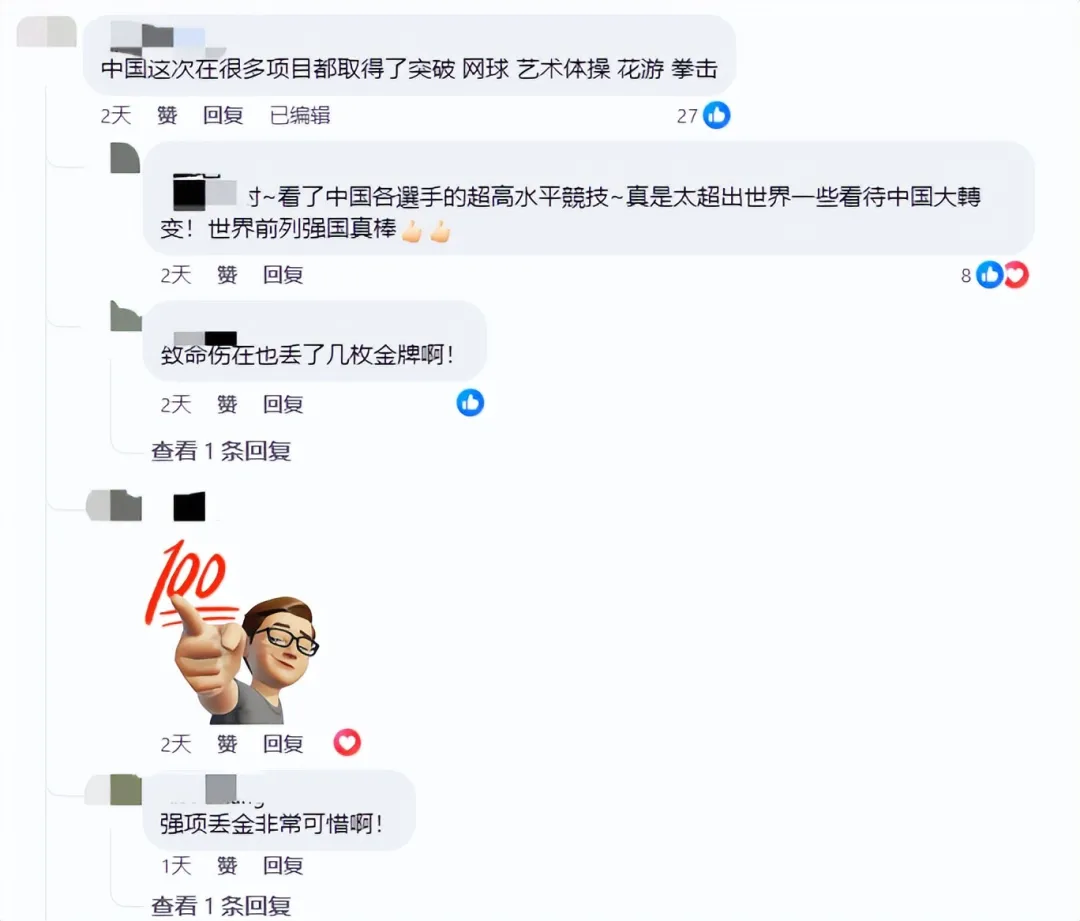Click the 1天 timestamp on last comment
The width and height of the screenshot is (1080, 921).
176,865
